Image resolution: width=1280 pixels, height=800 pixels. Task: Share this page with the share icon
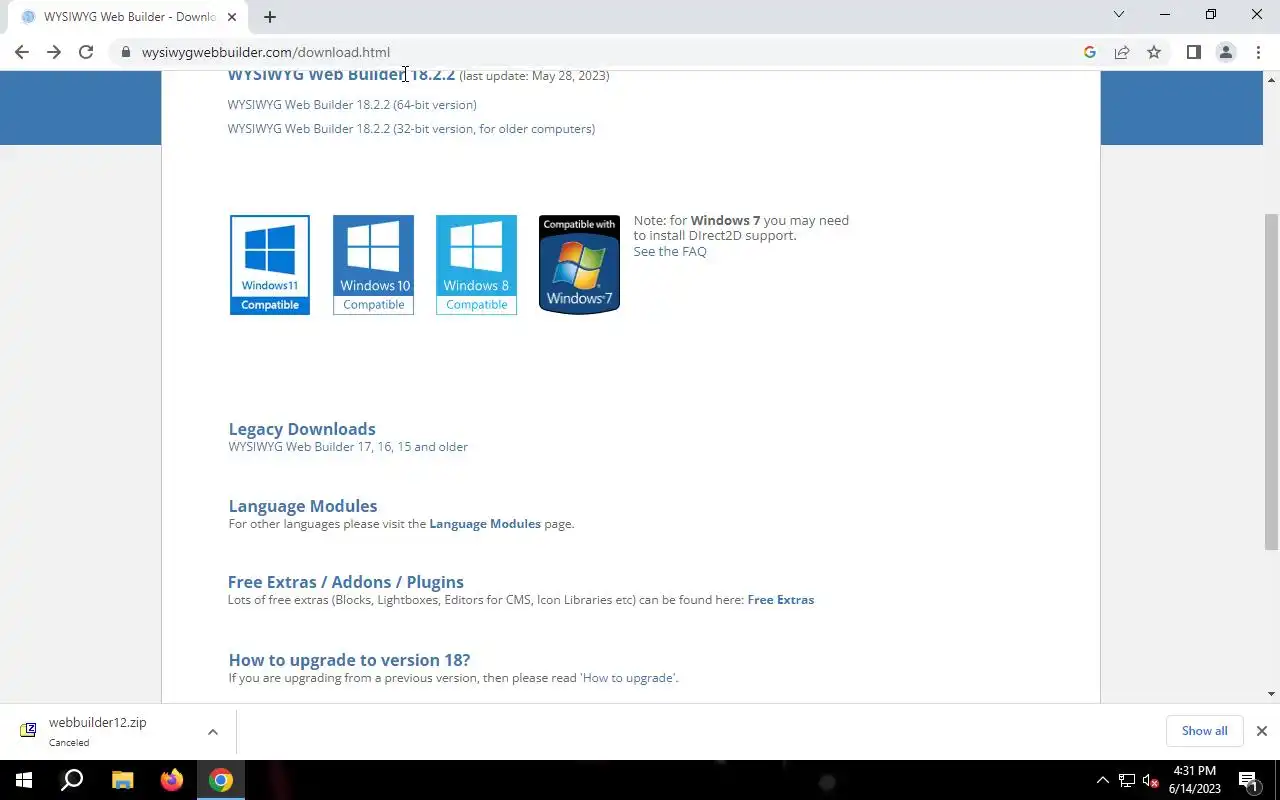[1122, 52]
